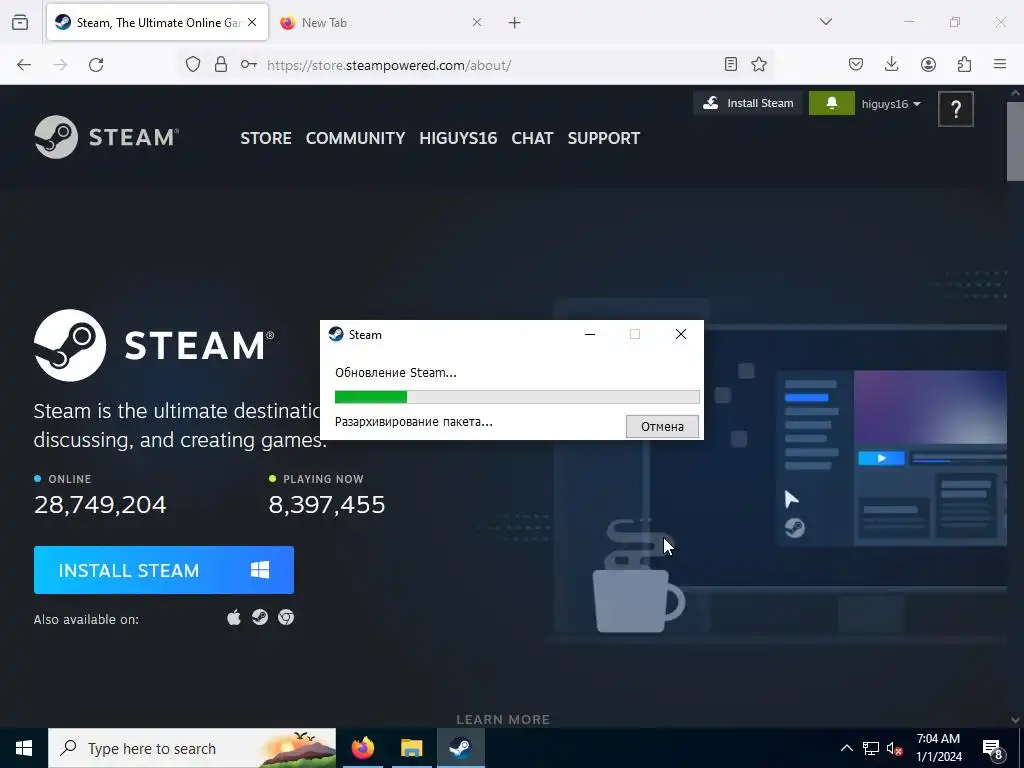Open the extensions puzzle icon
Viewport: 1024px width, 768px height.
[964, 64]
